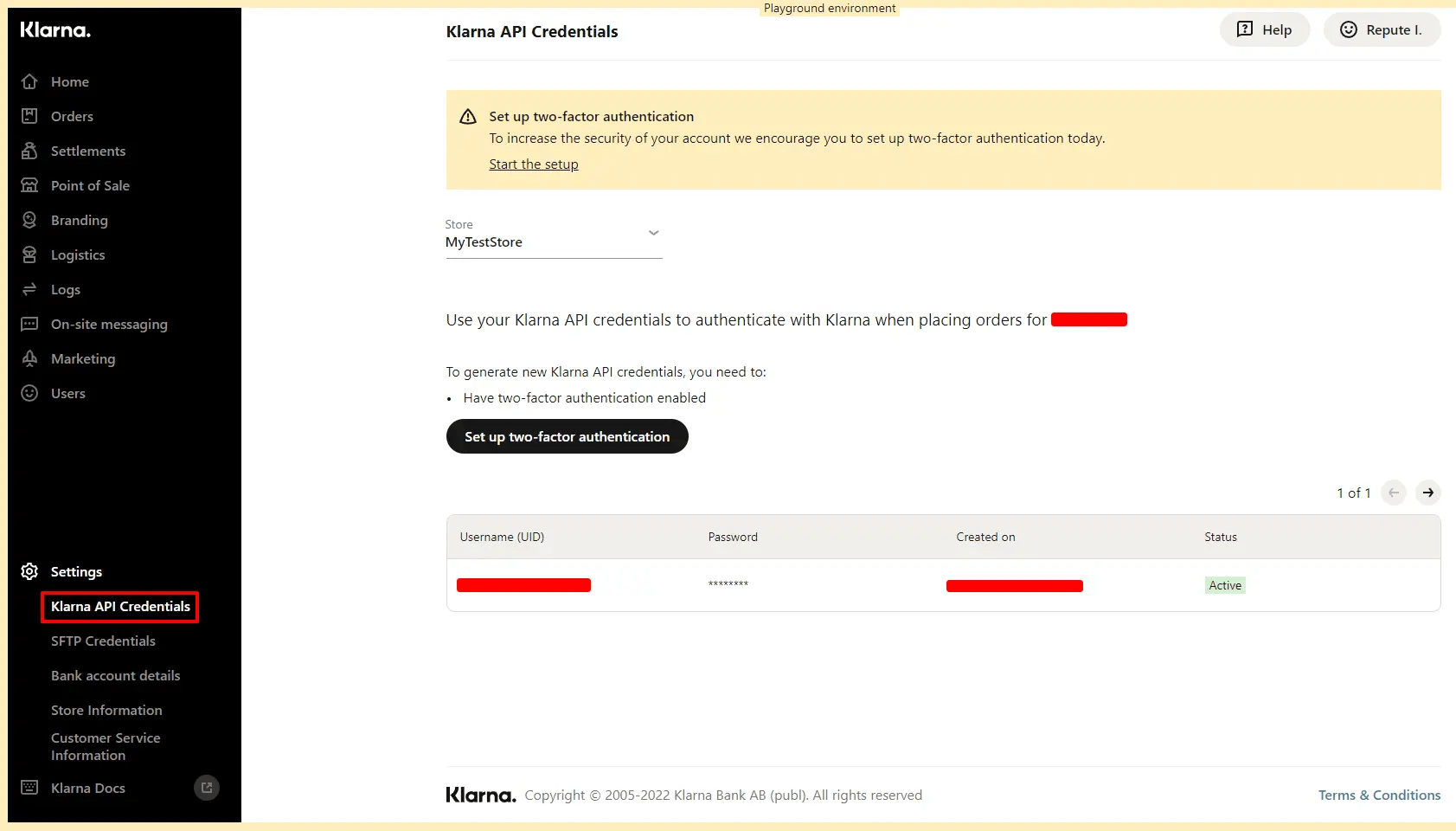Select the Orders icon
The height and width of the screenshot is (831, 1456).
[29, 116]
